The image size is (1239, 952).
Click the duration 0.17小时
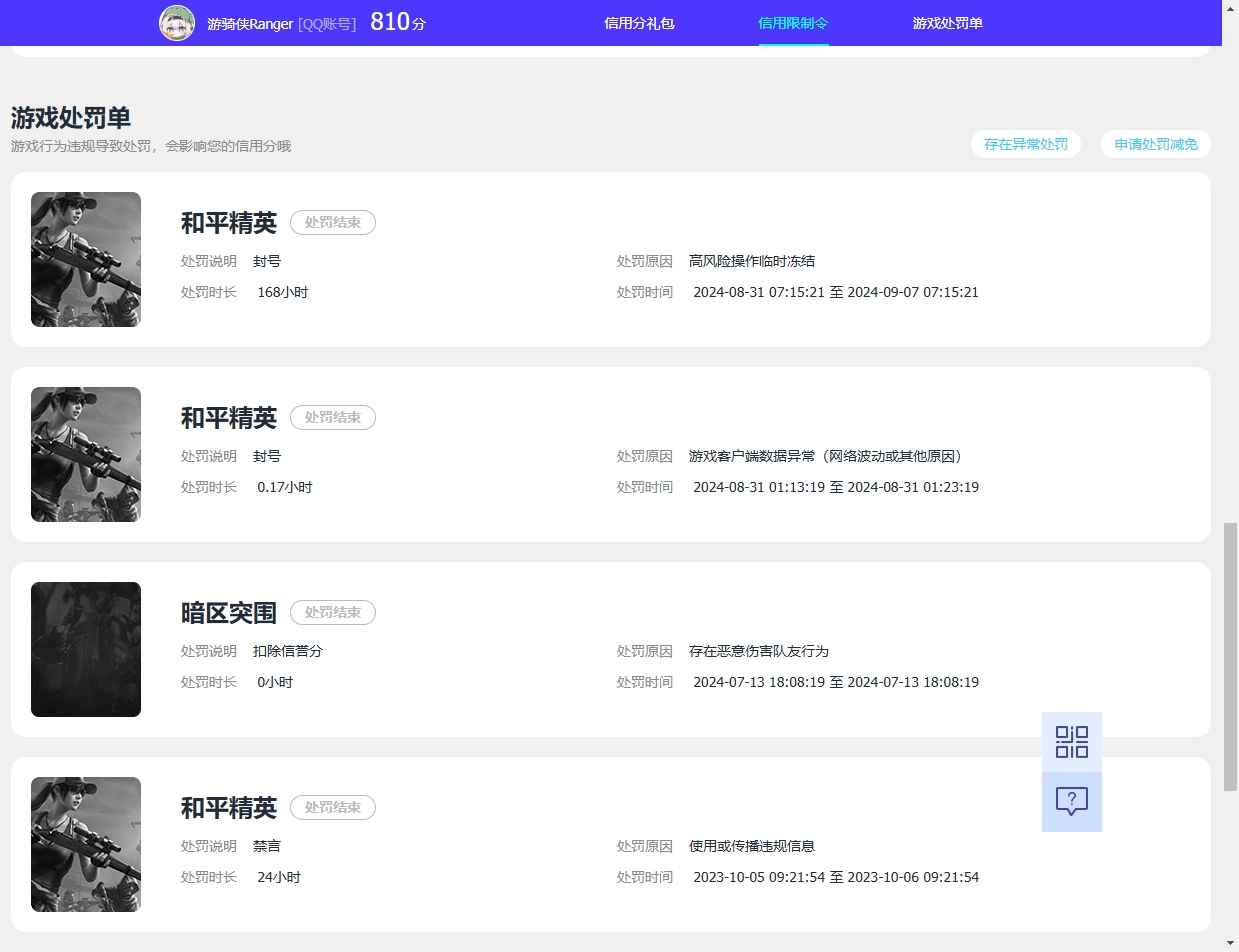(285, 487)
